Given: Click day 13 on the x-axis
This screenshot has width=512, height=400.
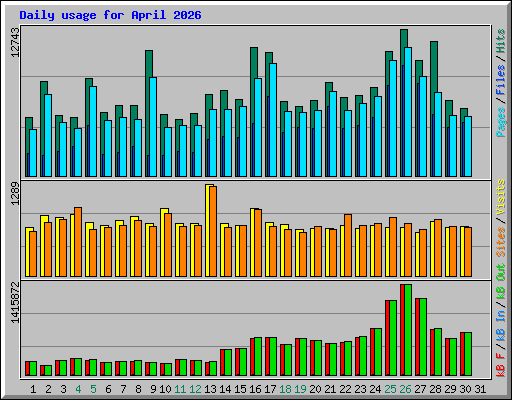Looking at the screenshot, I should (x=210, y=389).
